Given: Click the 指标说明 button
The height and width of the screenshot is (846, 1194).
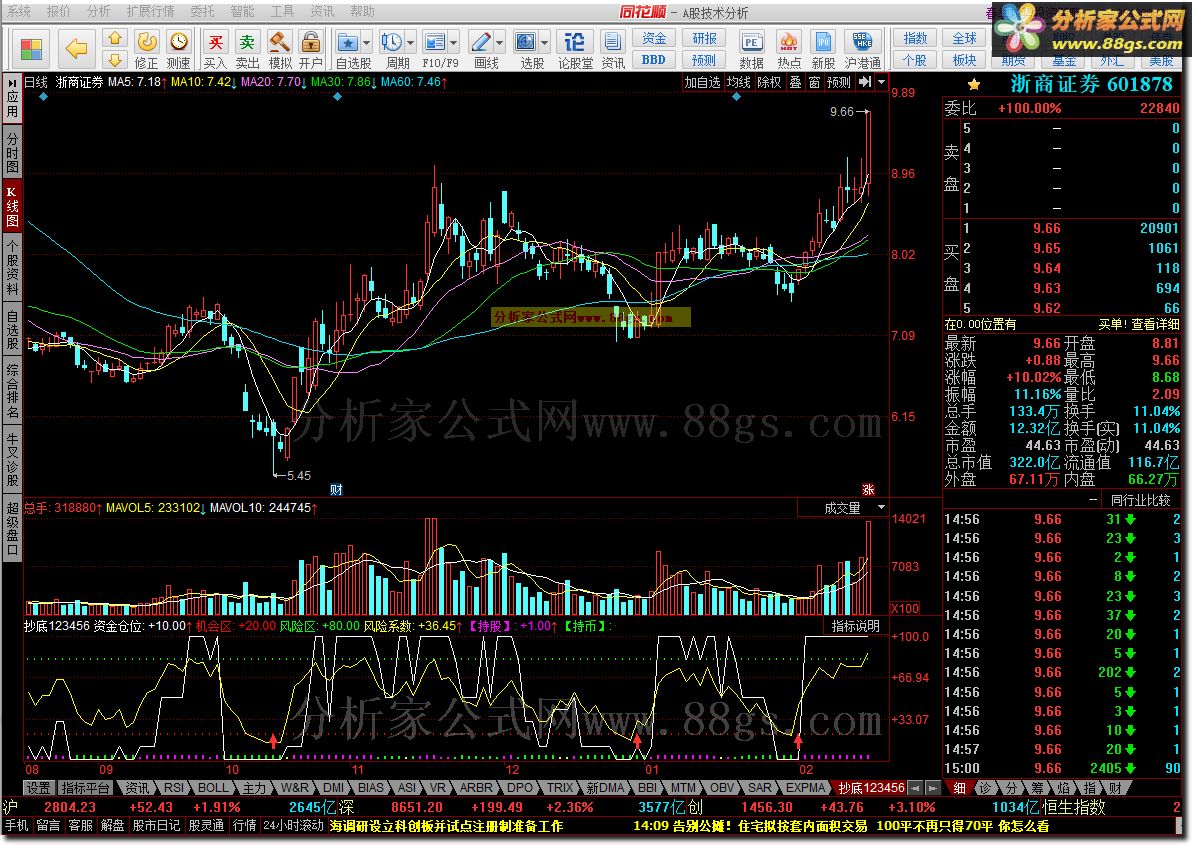Looking at the screenshot, I should (855, 626).
